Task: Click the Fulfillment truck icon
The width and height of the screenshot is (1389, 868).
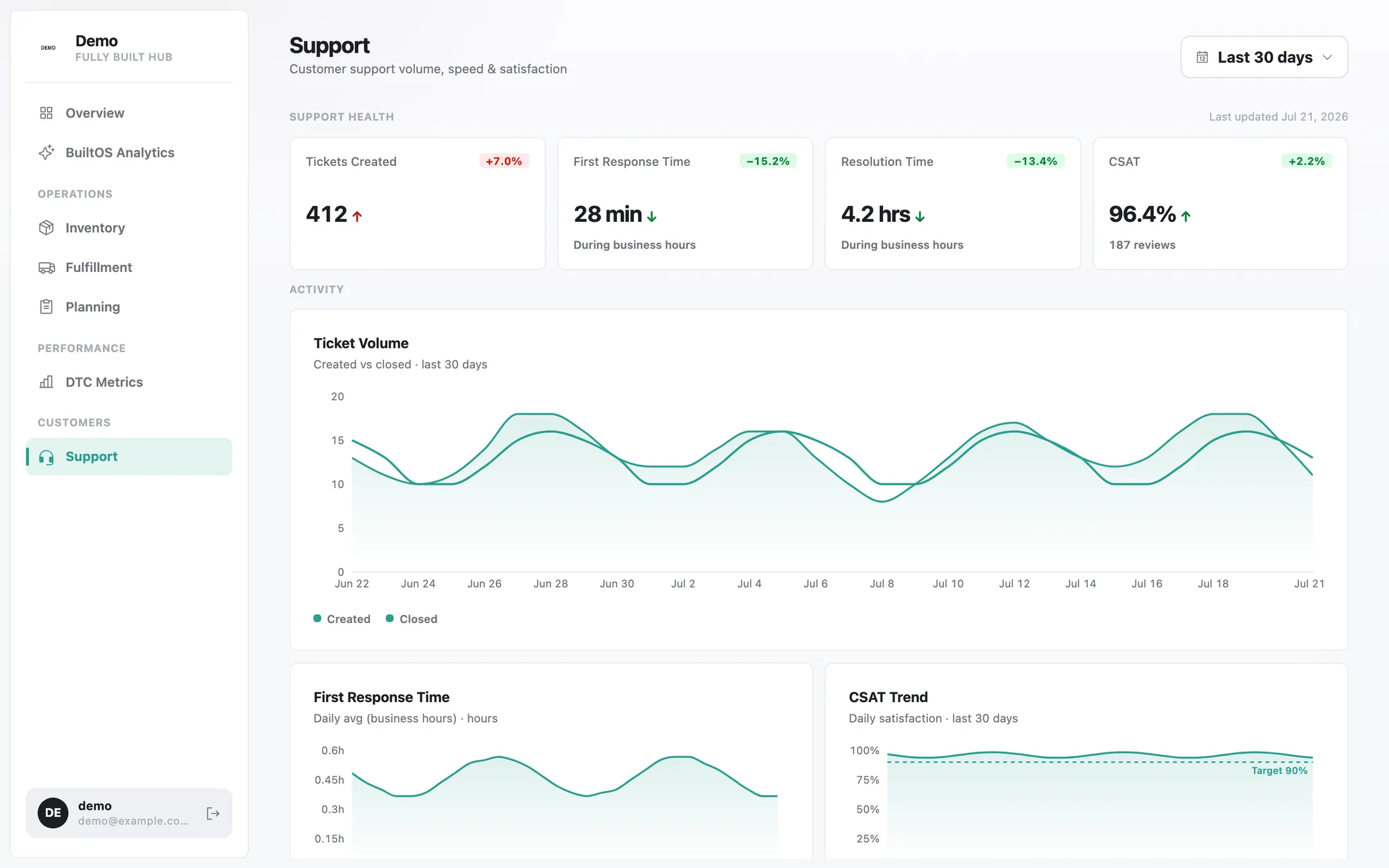Action: tap(46, 267)
